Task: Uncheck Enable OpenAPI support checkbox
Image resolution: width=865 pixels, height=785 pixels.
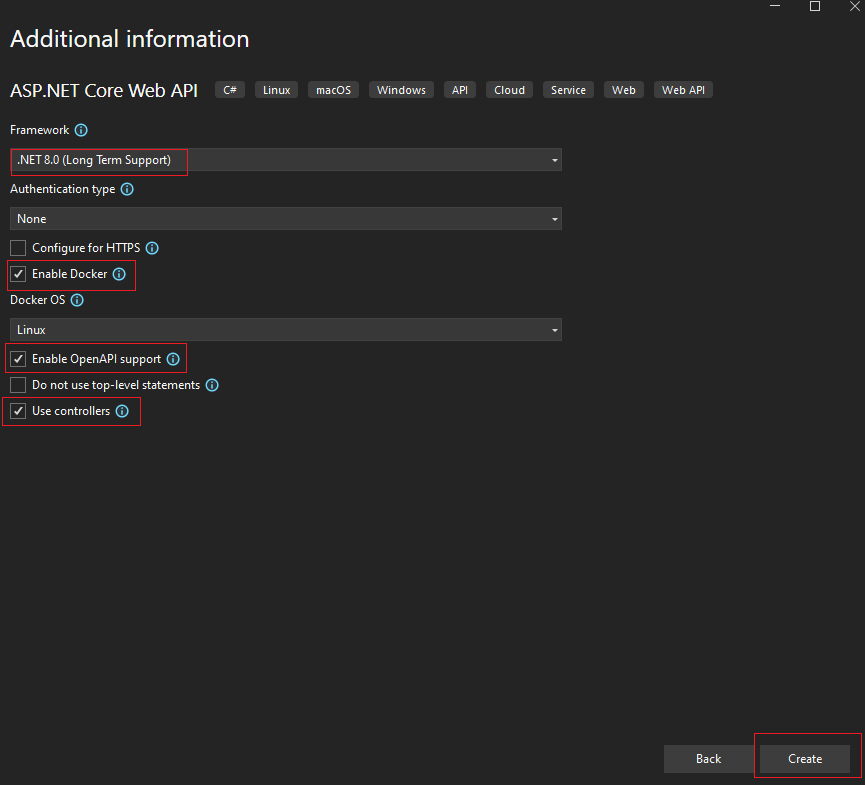Action: point(18,359)
